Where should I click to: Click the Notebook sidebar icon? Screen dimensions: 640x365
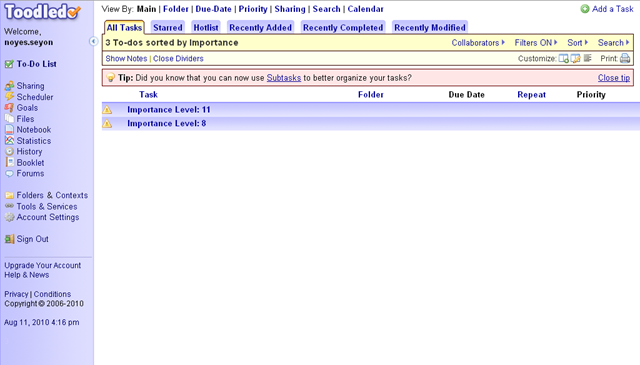point(9,130)
